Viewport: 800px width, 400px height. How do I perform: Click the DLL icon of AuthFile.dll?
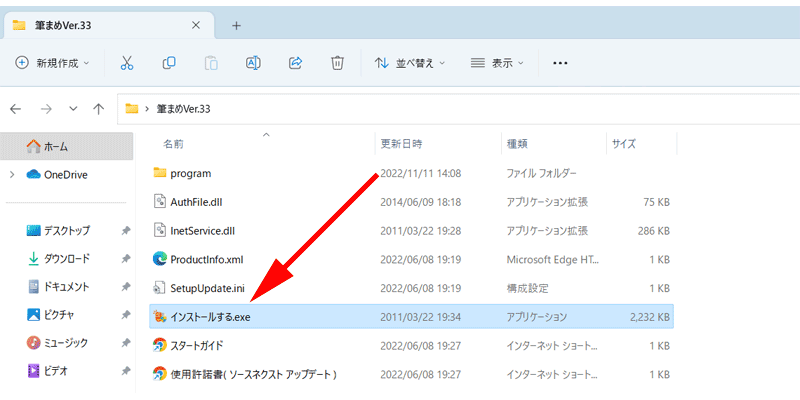[x=160, y=202]
